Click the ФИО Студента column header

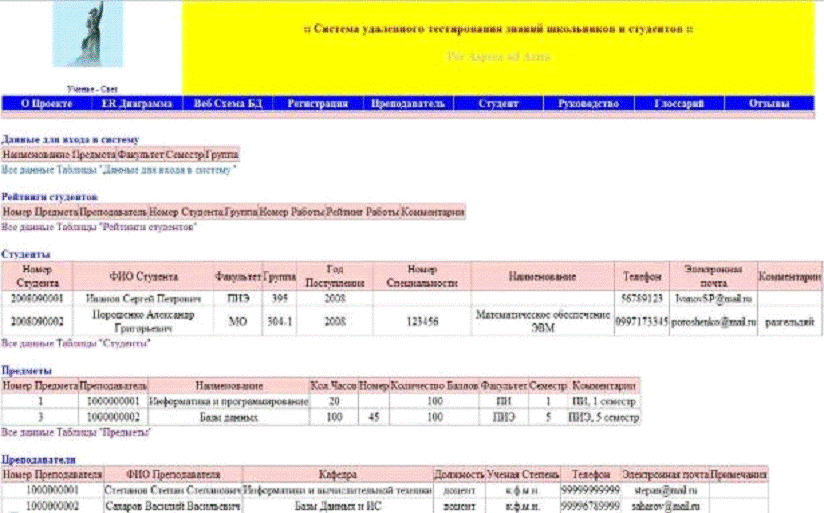[142, 275]
